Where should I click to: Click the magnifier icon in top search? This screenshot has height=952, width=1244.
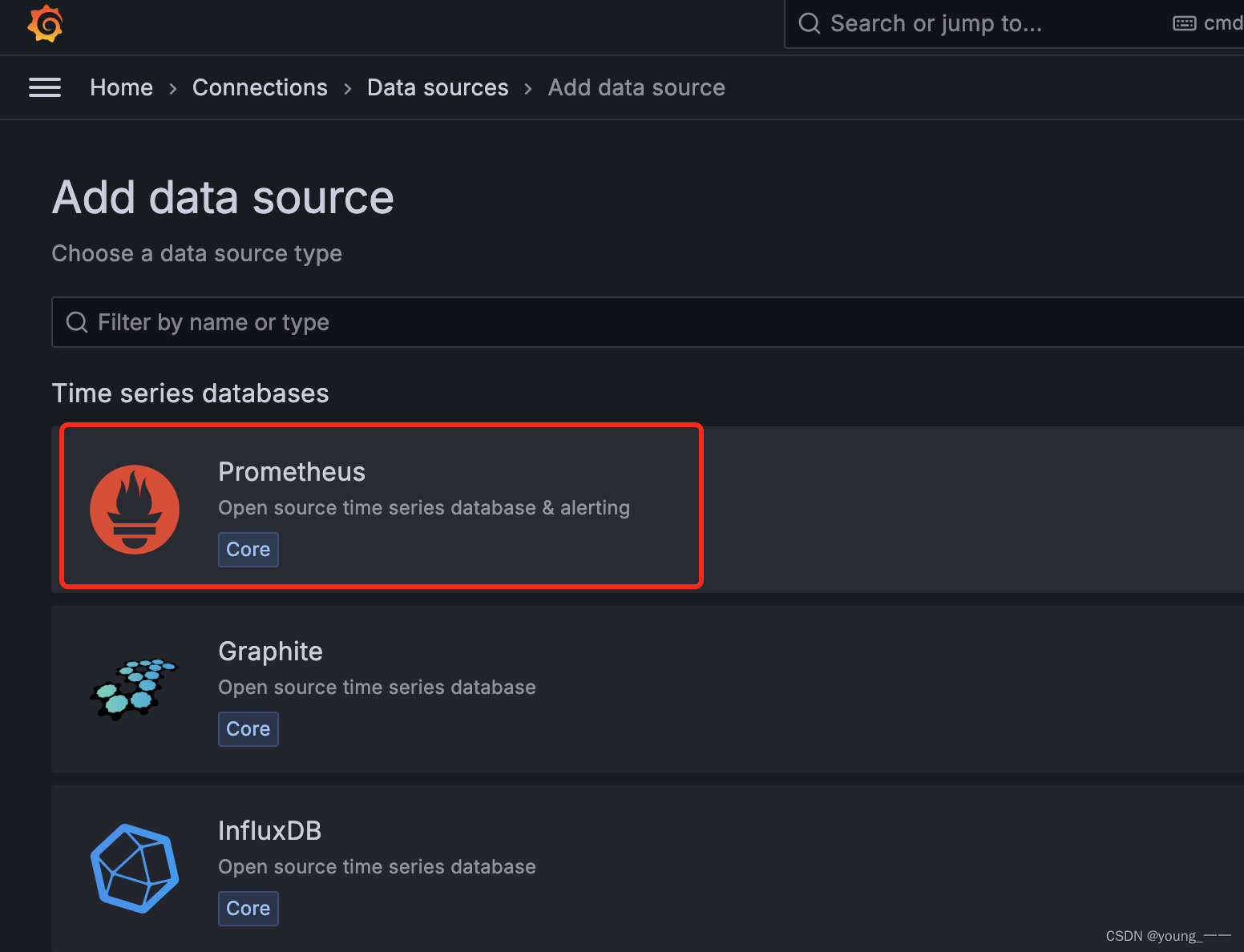click(810, 23)
